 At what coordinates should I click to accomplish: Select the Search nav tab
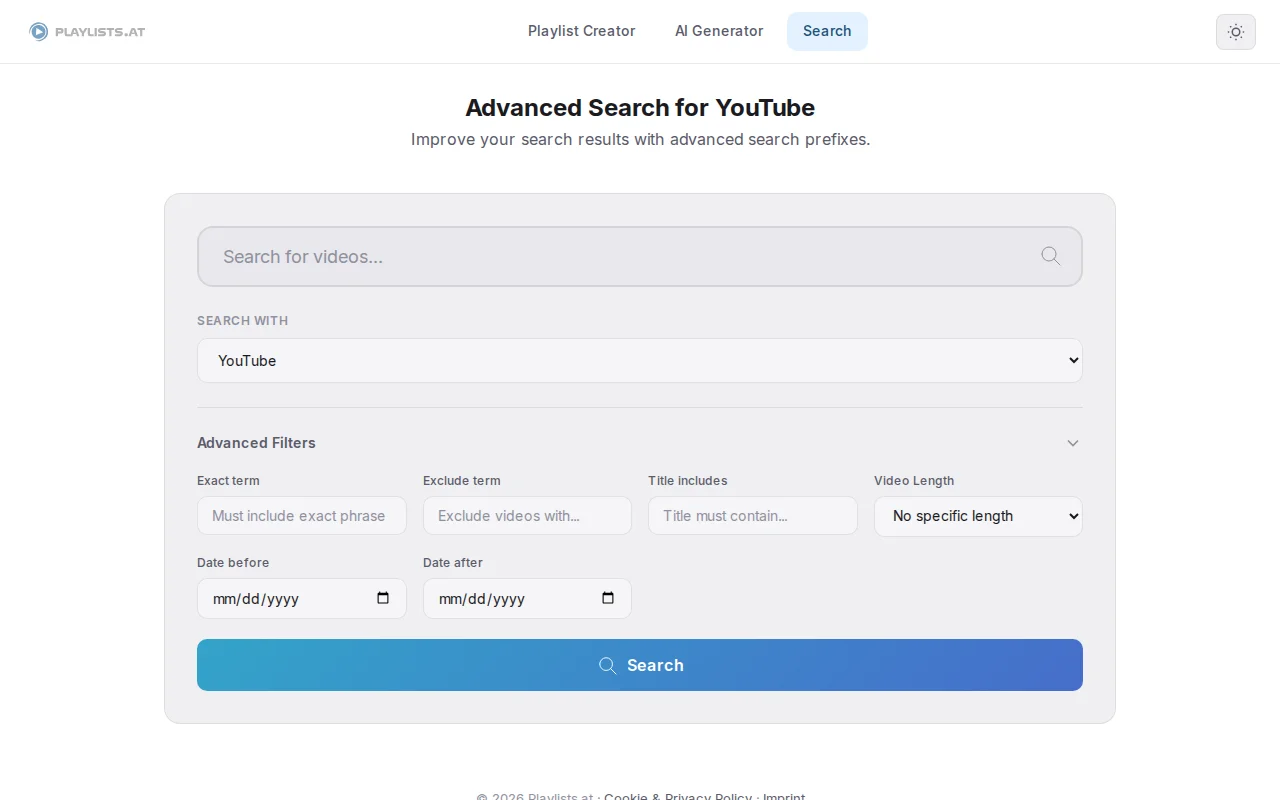tap(827, 31)
